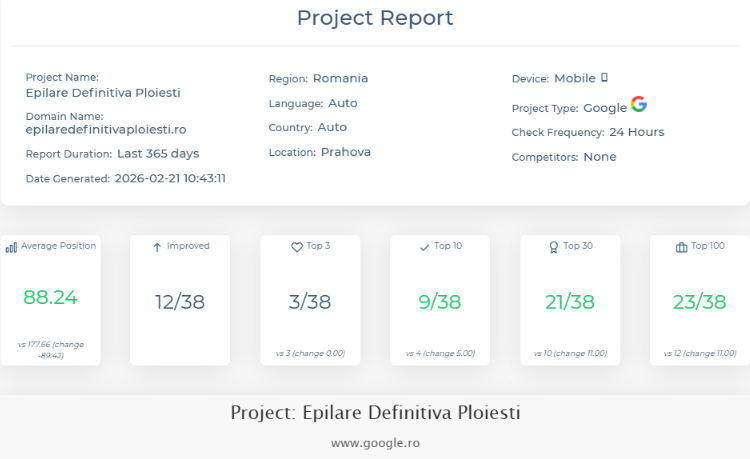Click the Top 10 value 9/38
Screen dimensions: 750x459
440,302
